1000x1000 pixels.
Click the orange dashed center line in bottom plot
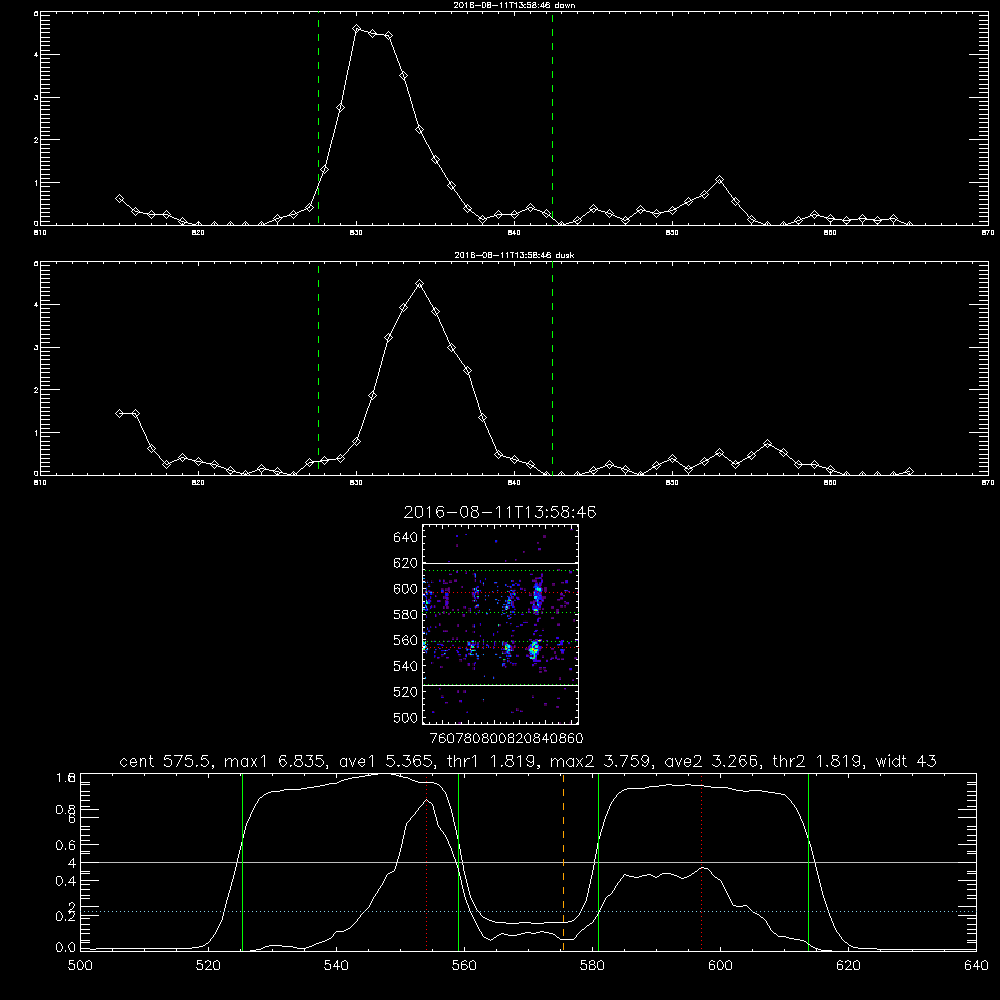[x=563, y=862]
